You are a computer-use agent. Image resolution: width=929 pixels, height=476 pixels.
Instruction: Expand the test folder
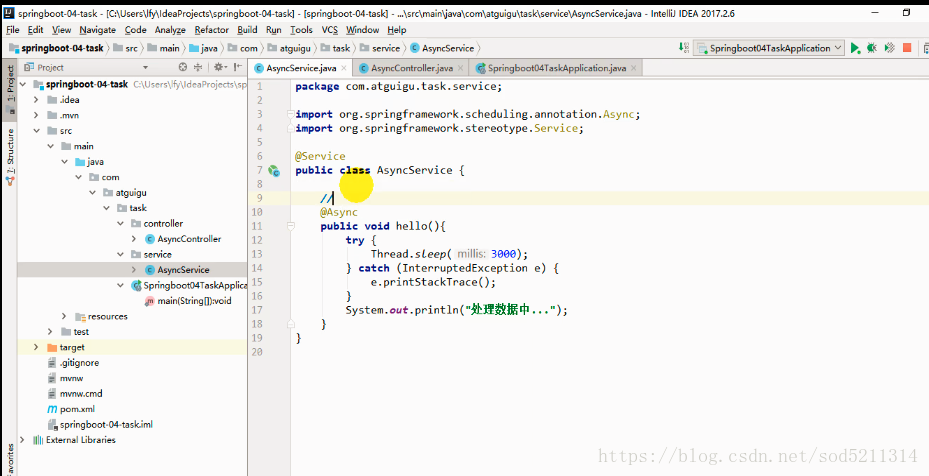tap(50, 332)
